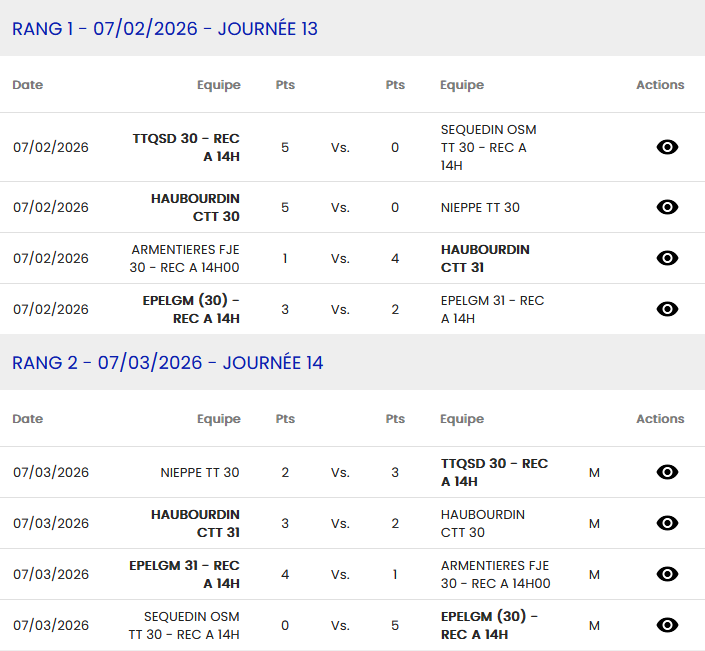View details of TTQSD 30 vs Sequedin match
Screen dimensions: 705x651
pos(667,147)
